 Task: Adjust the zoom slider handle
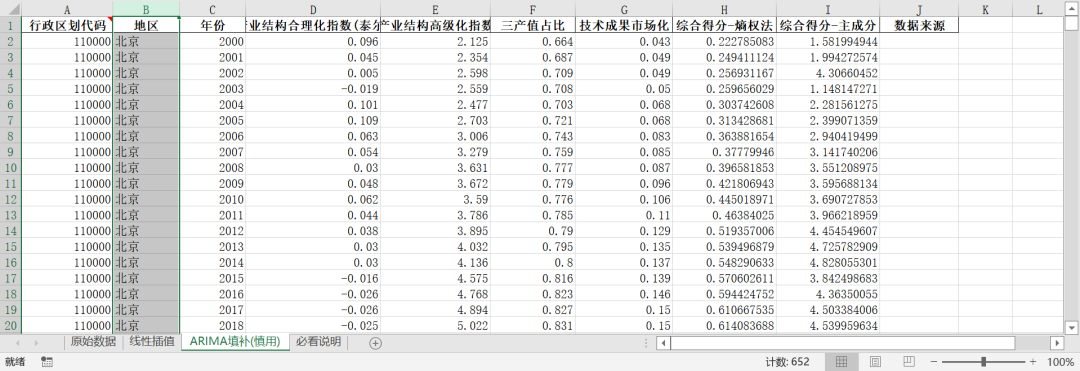point(984,361)
